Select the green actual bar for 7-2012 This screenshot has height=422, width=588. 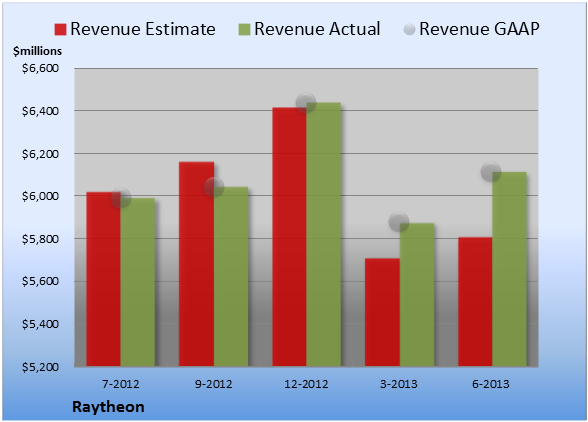point(138,282)
